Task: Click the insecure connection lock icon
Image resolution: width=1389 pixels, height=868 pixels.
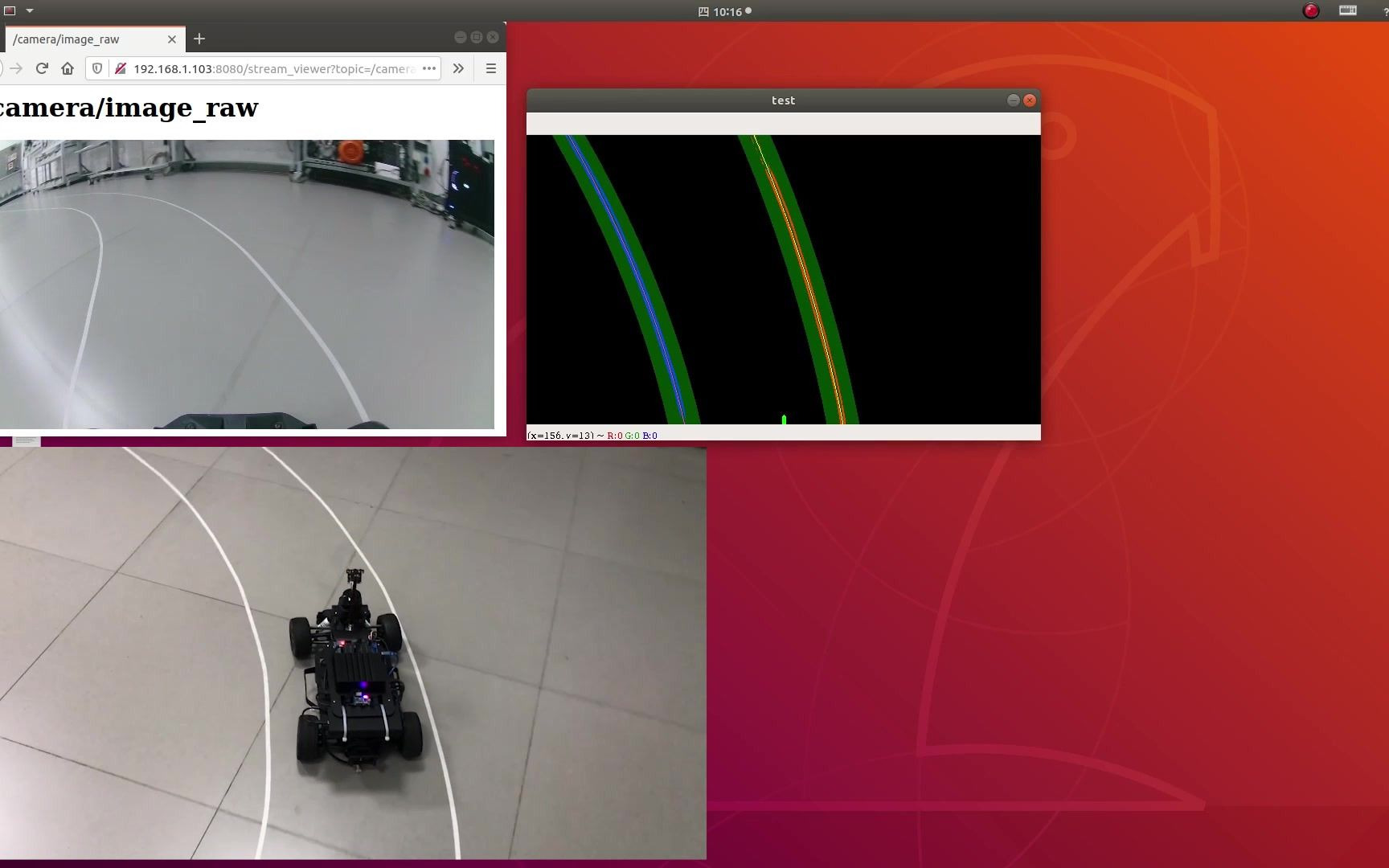Action: pos(120,69)
